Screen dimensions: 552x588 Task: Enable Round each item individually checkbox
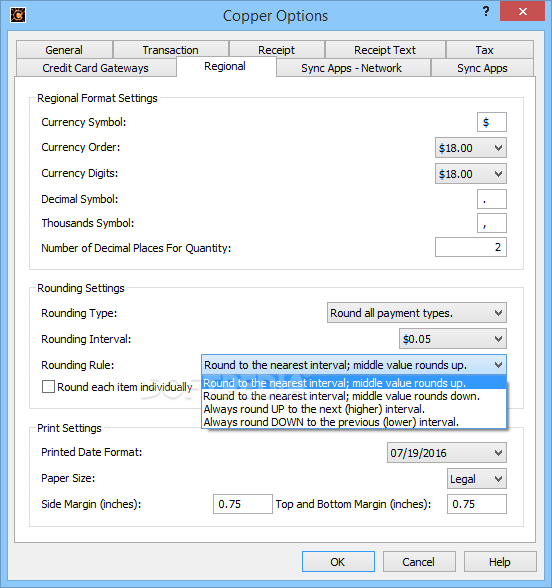pyautogui.click(x=48, y=387)
